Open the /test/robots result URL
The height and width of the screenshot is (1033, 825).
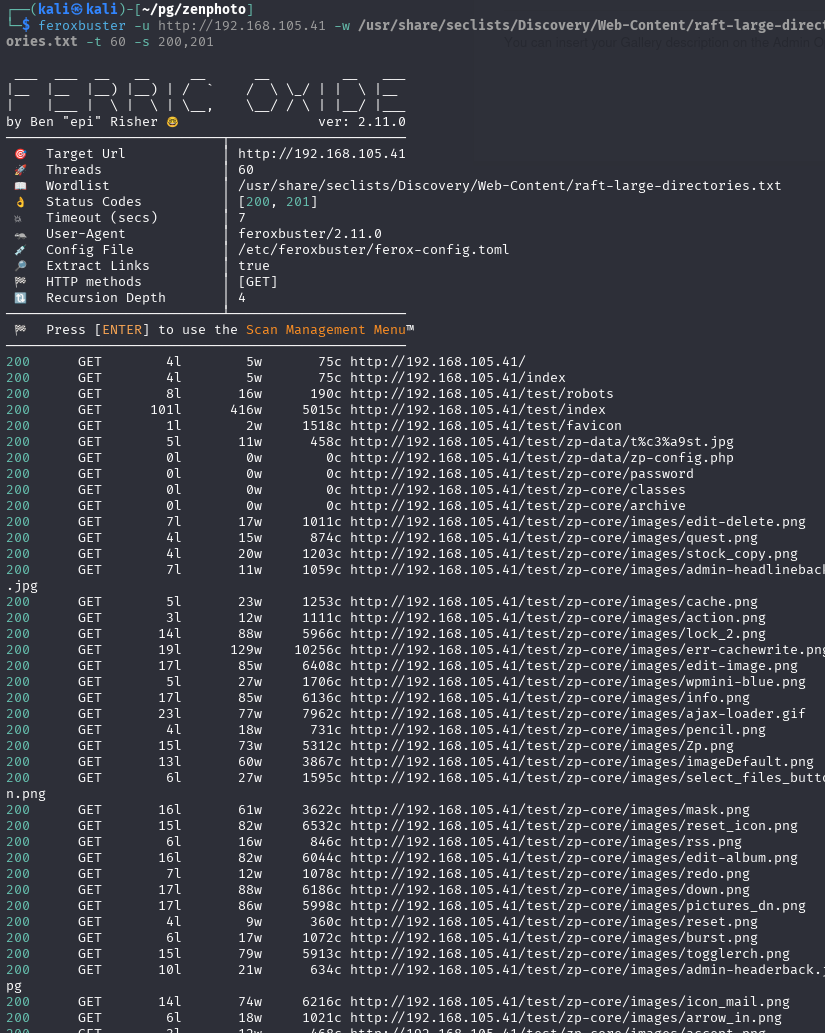(482, 393)
